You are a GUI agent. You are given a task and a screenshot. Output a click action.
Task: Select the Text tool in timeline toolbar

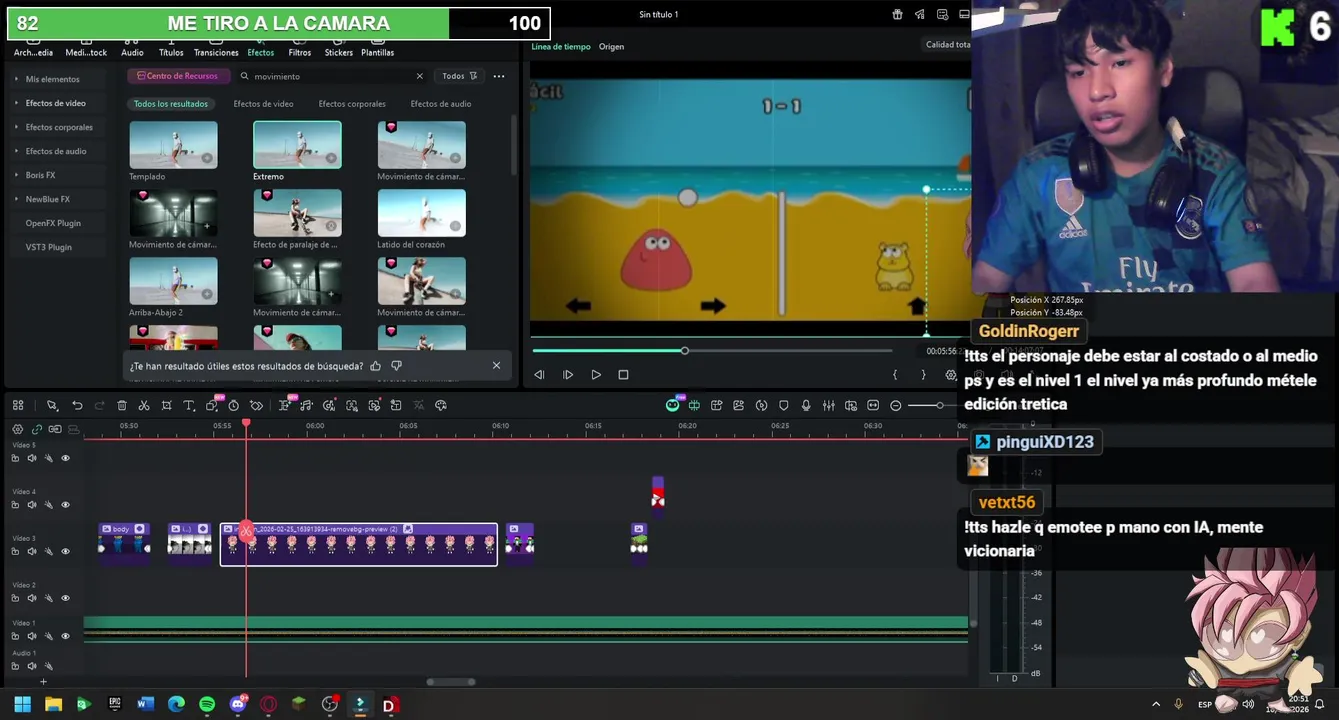tap(188, 405)
